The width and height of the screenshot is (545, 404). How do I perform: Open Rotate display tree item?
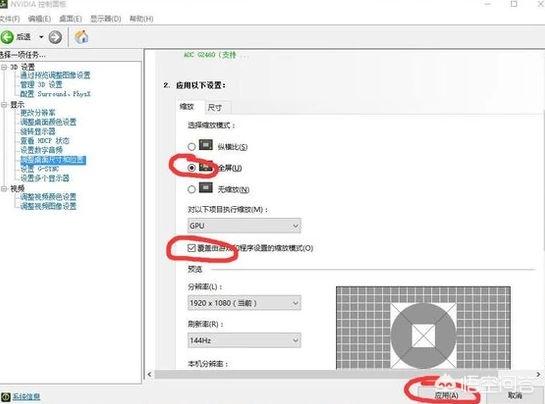38,131
